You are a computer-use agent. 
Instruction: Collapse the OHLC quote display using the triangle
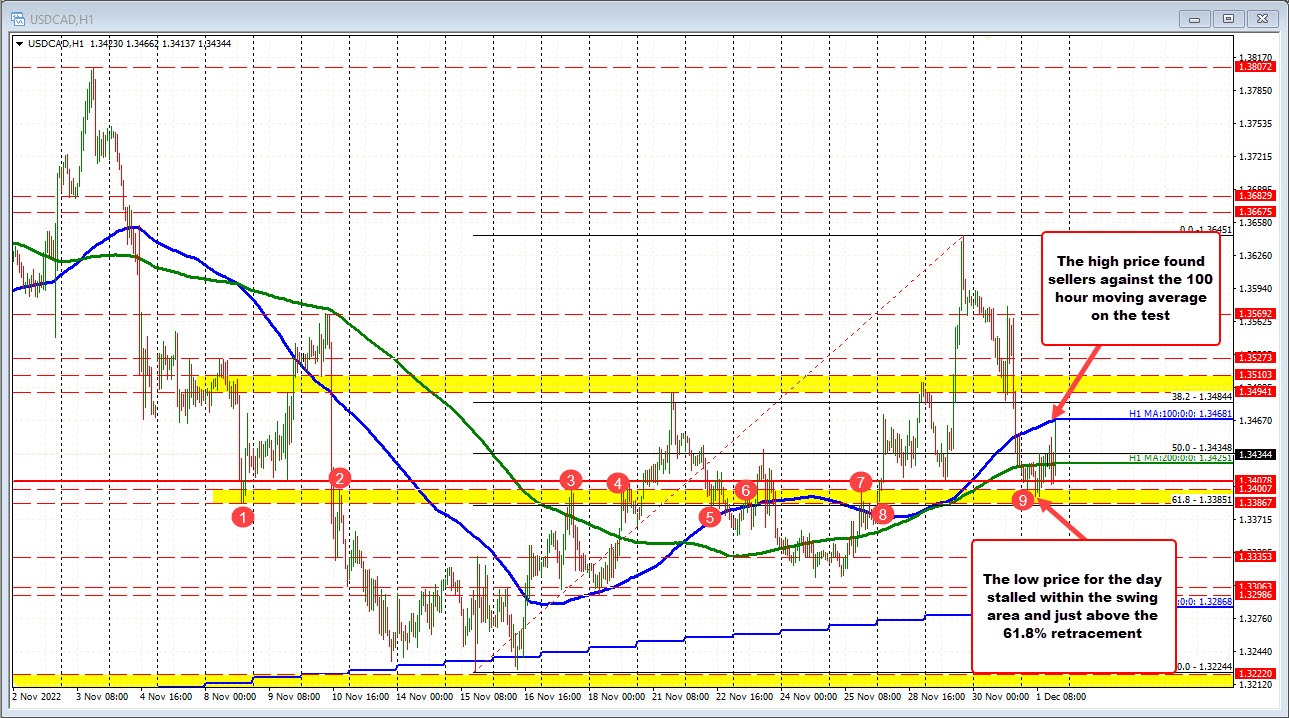pyautogui.click(x=18, y=44)
